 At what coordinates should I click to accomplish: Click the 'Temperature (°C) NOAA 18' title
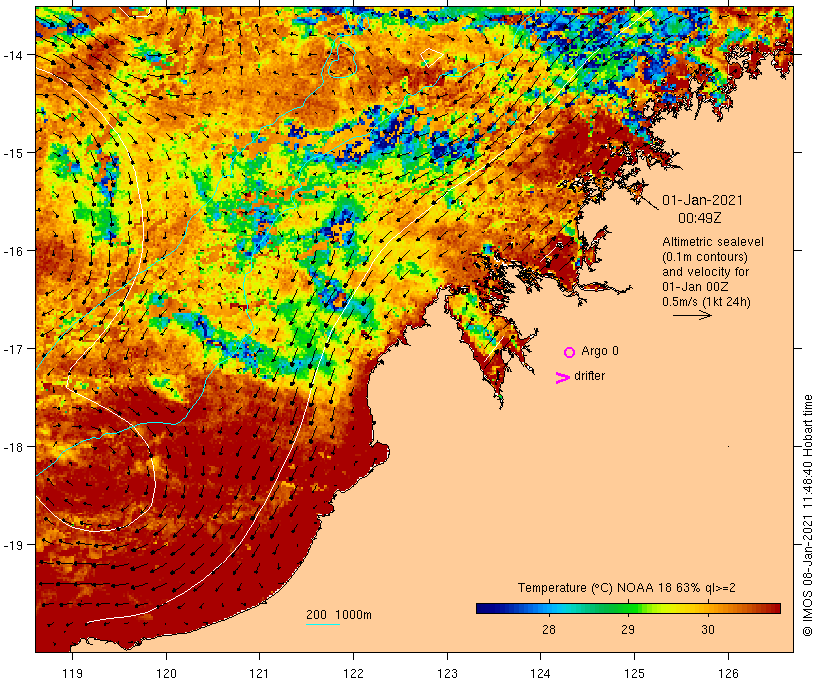point(627,588)
